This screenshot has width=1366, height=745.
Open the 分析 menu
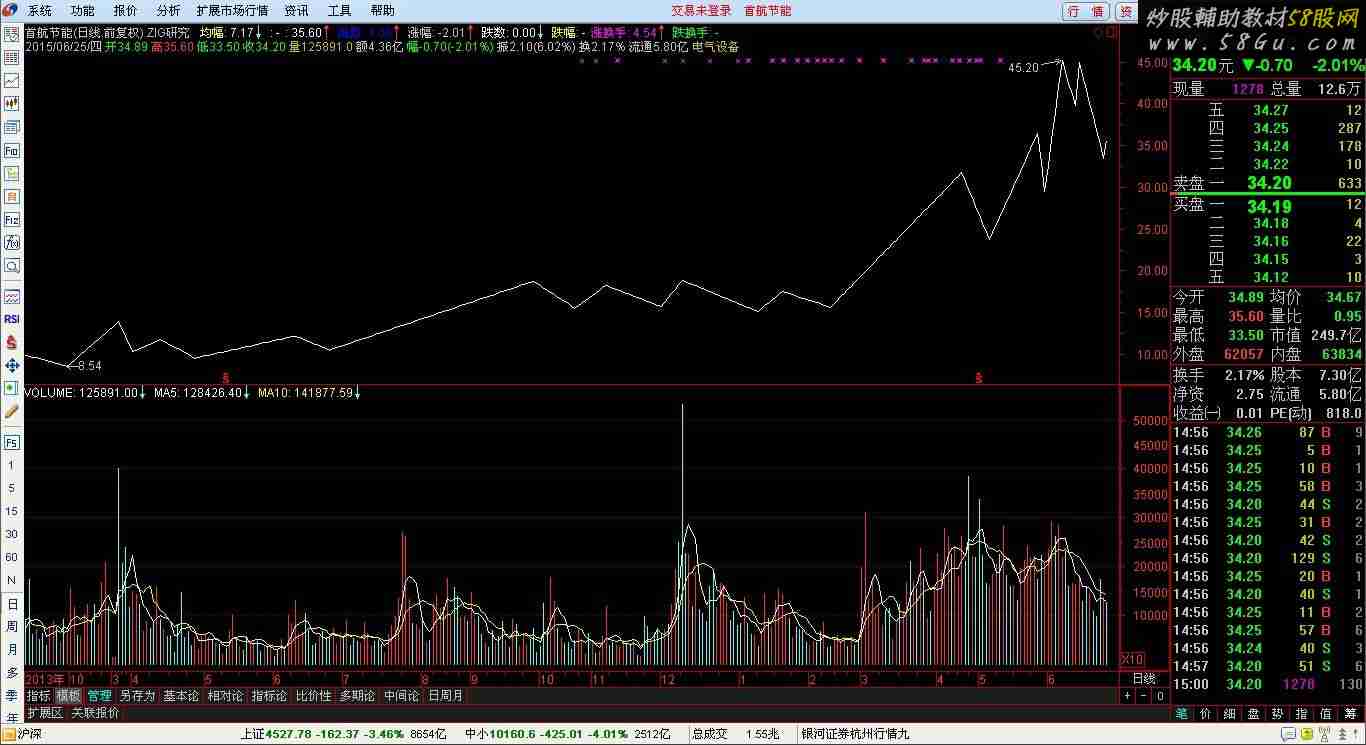169,11
